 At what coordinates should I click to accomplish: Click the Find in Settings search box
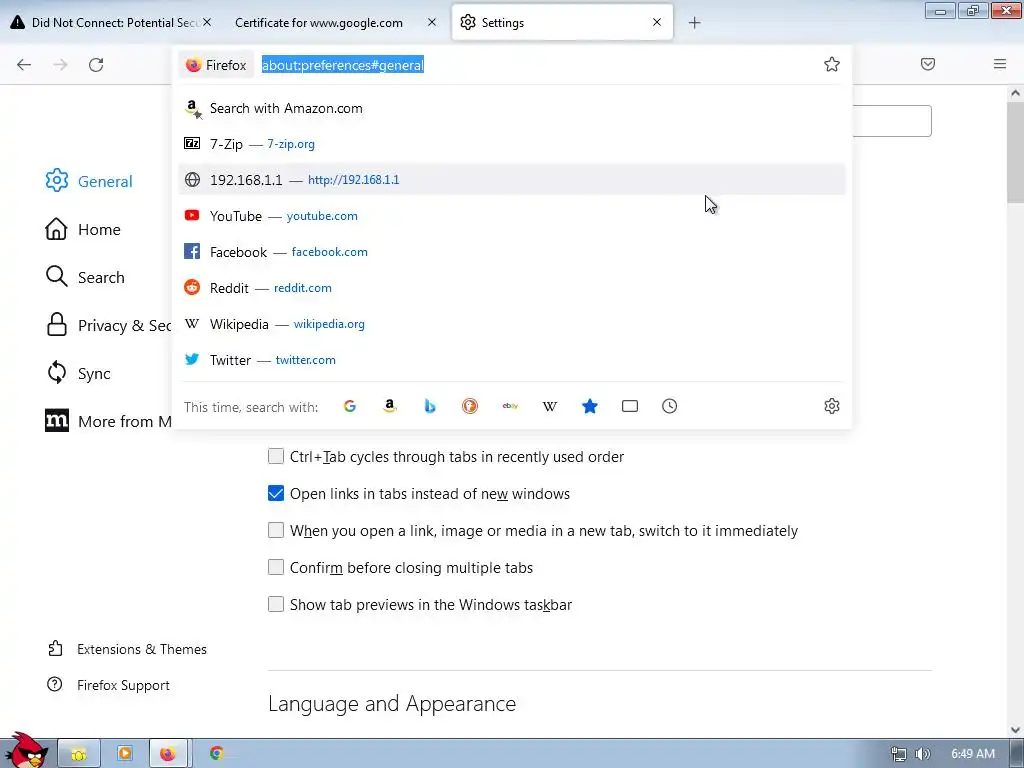pyautogui.click(x=892, y=121)
